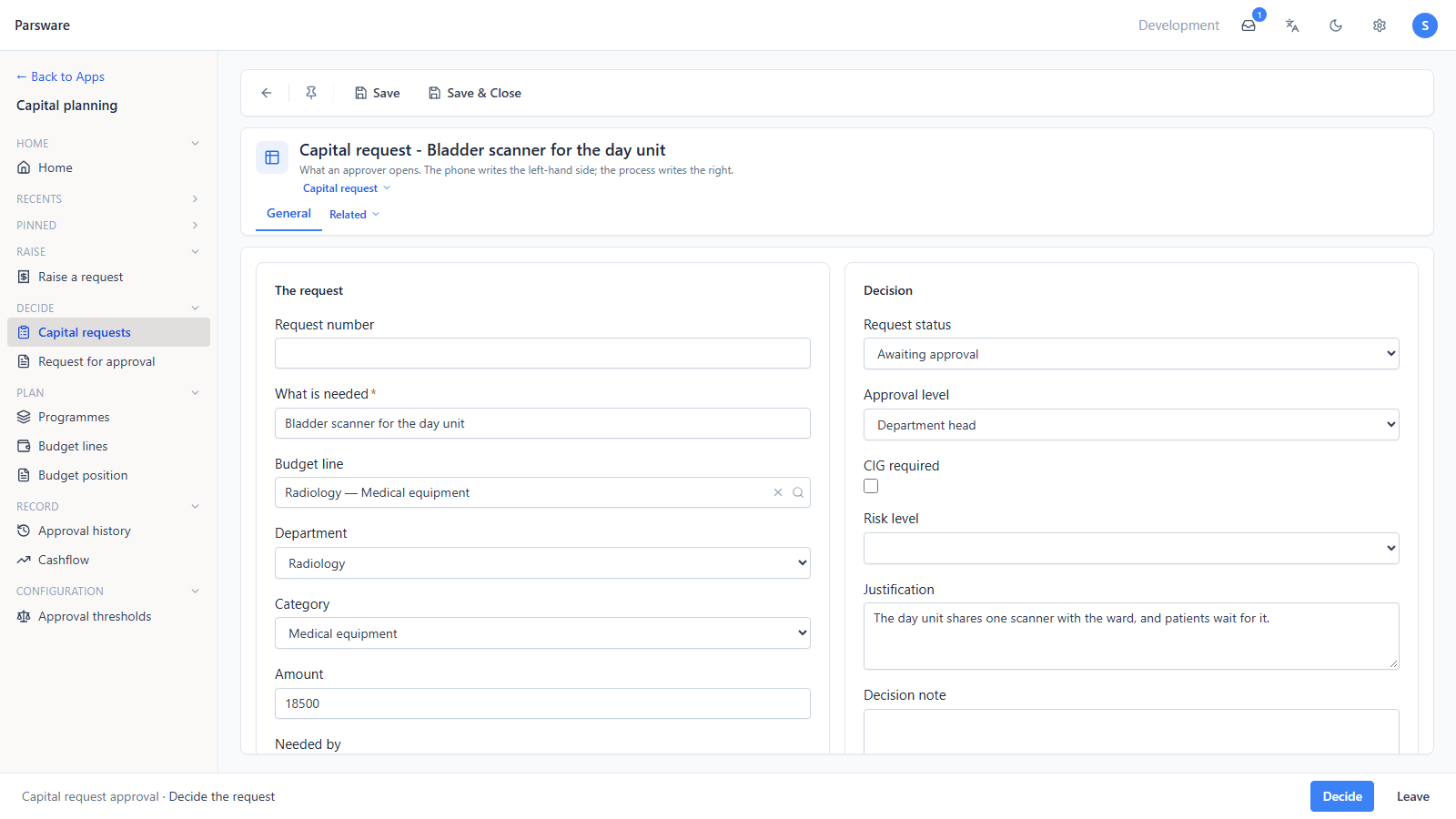The width and height of the screenshot is (1456, 819).
Task: Open the user avatar S menu
Action: click(x=1425, y=25)
